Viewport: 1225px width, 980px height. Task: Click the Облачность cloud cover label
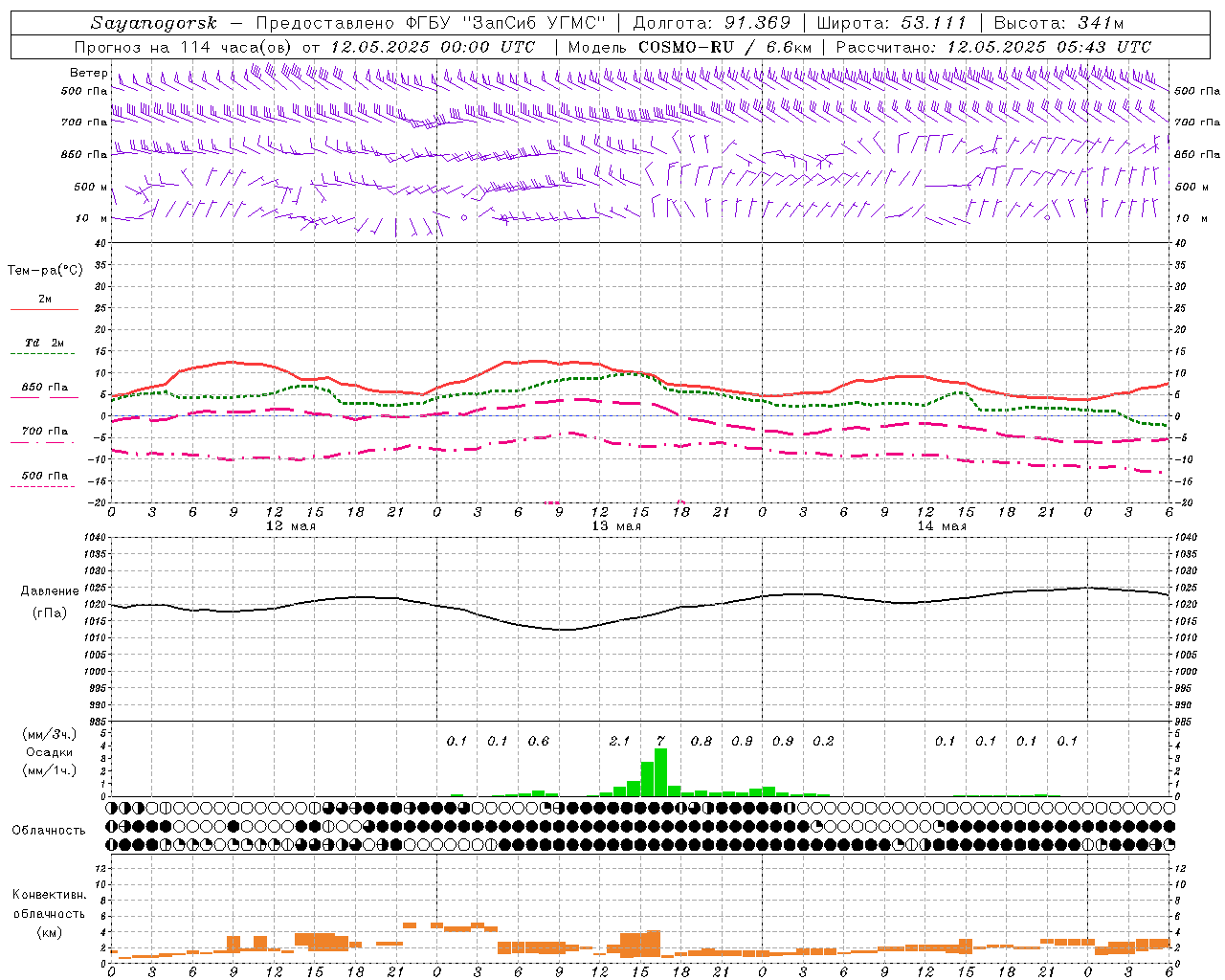pos(49,831)
